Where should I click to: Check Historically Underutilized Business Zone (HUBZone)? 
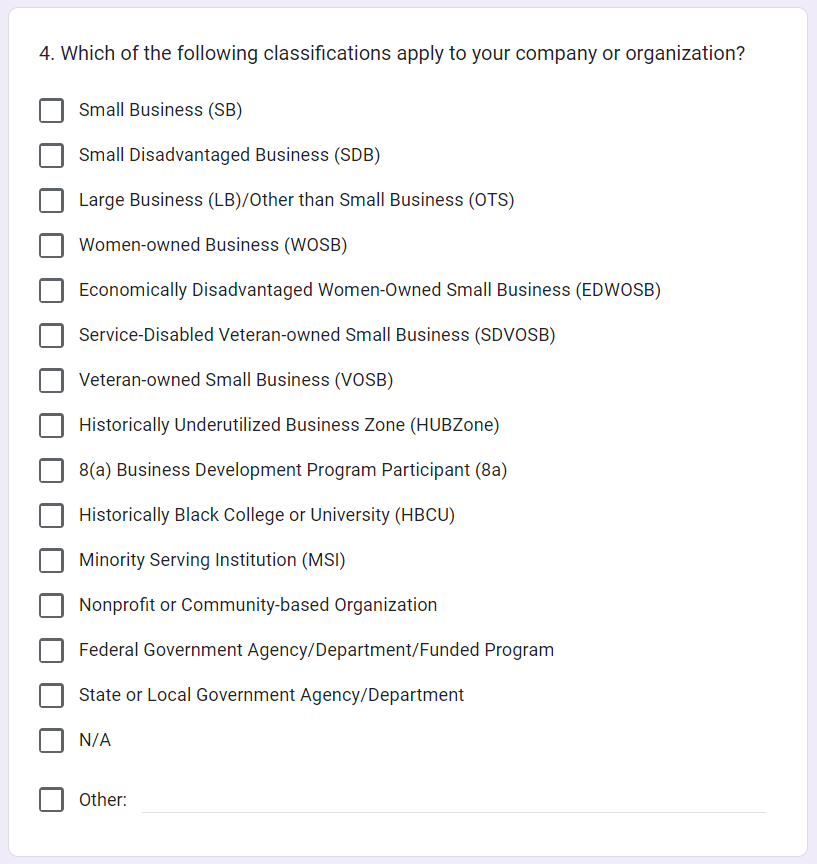click(51, 425)
